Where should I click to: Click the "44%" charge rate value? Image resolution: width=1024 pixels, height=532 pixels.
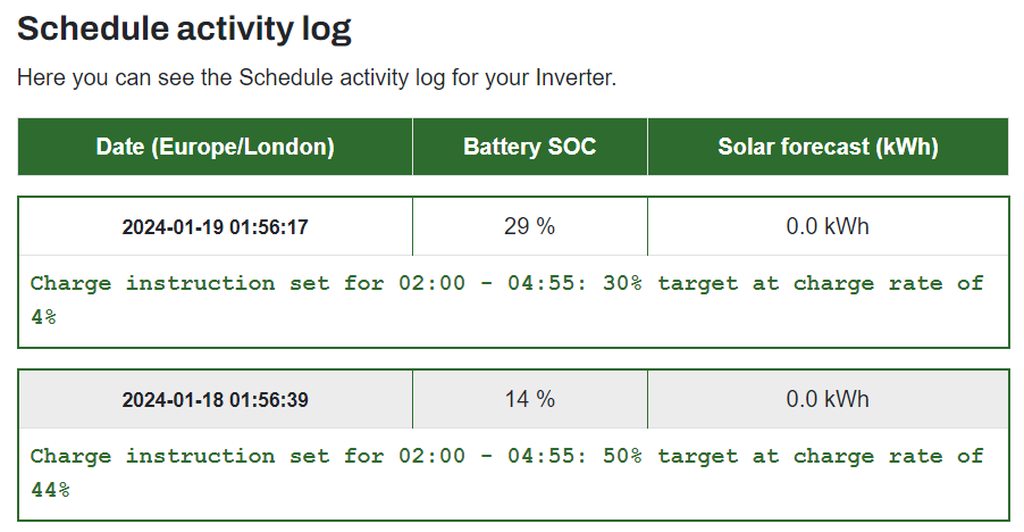pyautogui.click(x=50, y=490)
